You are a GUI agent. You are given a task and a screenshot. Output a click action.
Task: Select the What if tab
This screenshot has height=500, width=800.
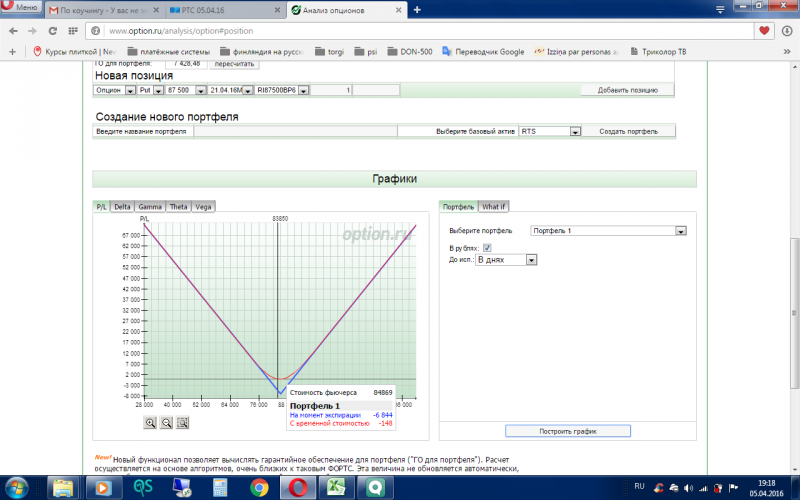(x=493, y=207)
